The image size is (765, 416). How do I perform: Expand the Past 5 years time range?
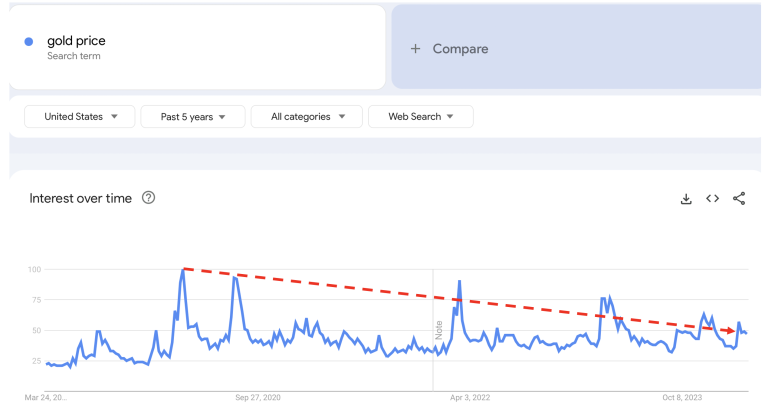193,117
